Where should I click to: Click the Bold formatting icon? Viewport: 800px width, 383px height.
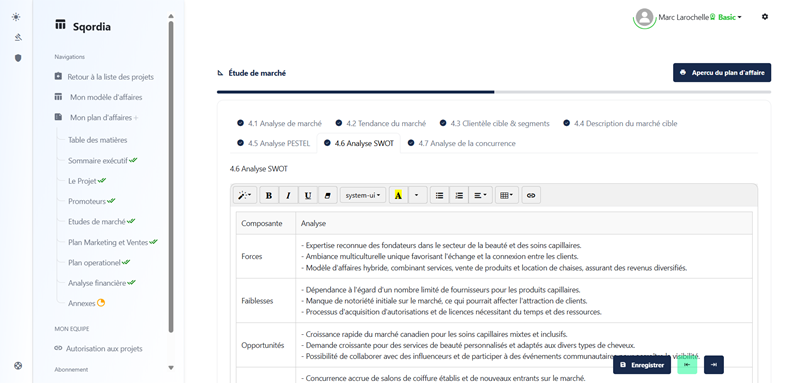click(x=269, y=195)
